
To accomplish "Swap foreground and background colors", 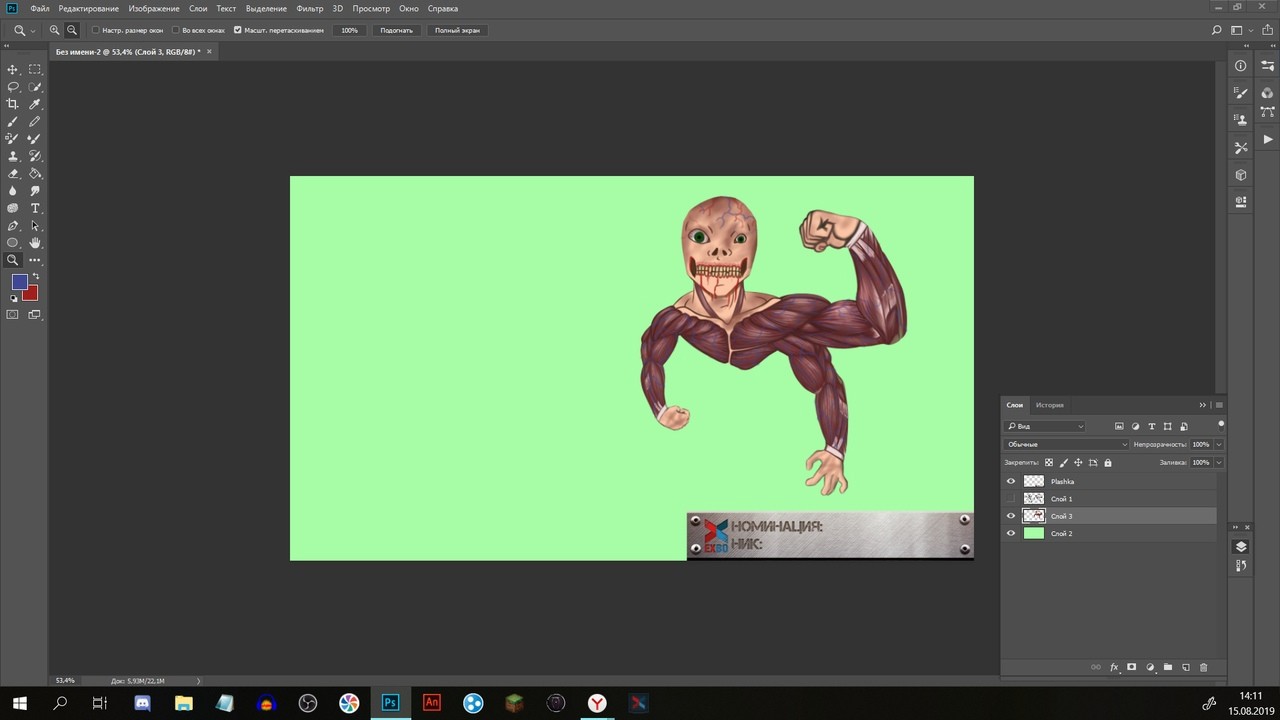I will (36, 276).
